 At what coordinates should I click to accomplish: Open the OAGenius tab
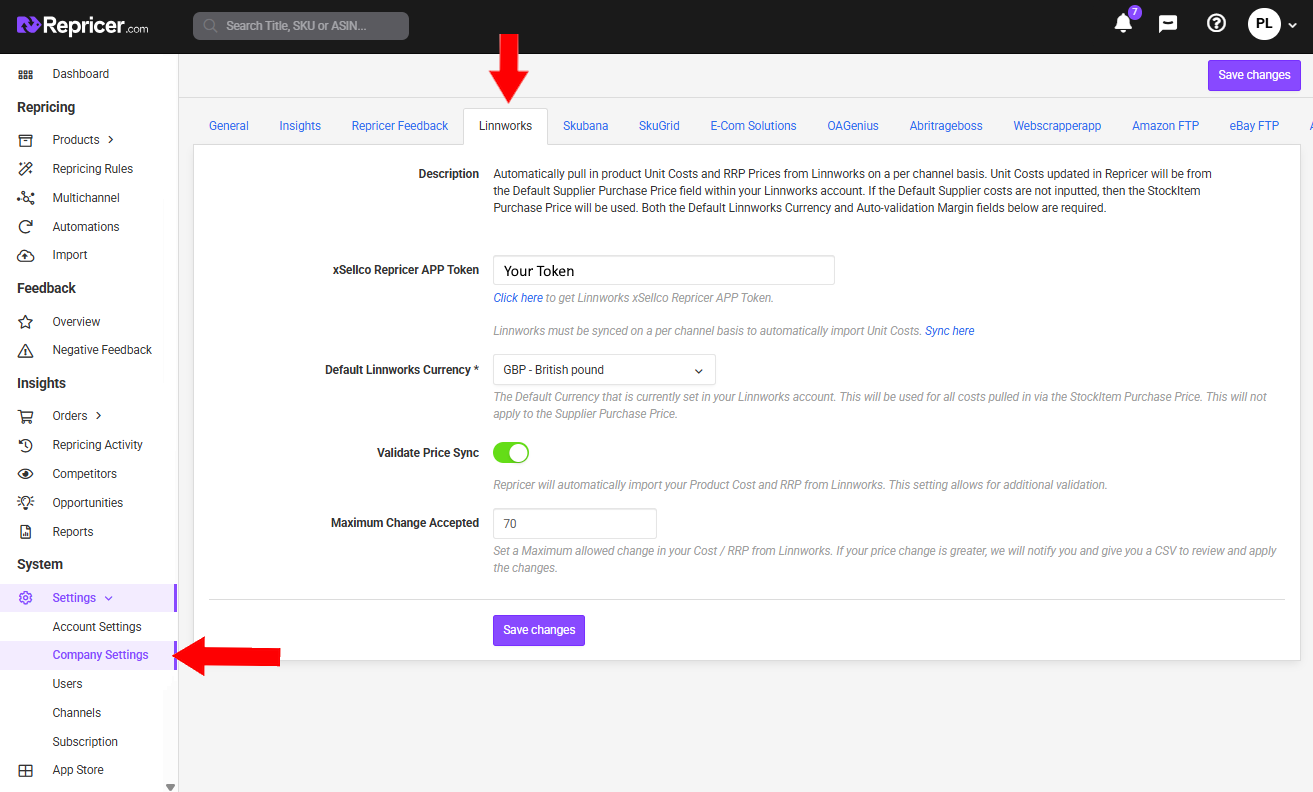(x=853, y=126)
